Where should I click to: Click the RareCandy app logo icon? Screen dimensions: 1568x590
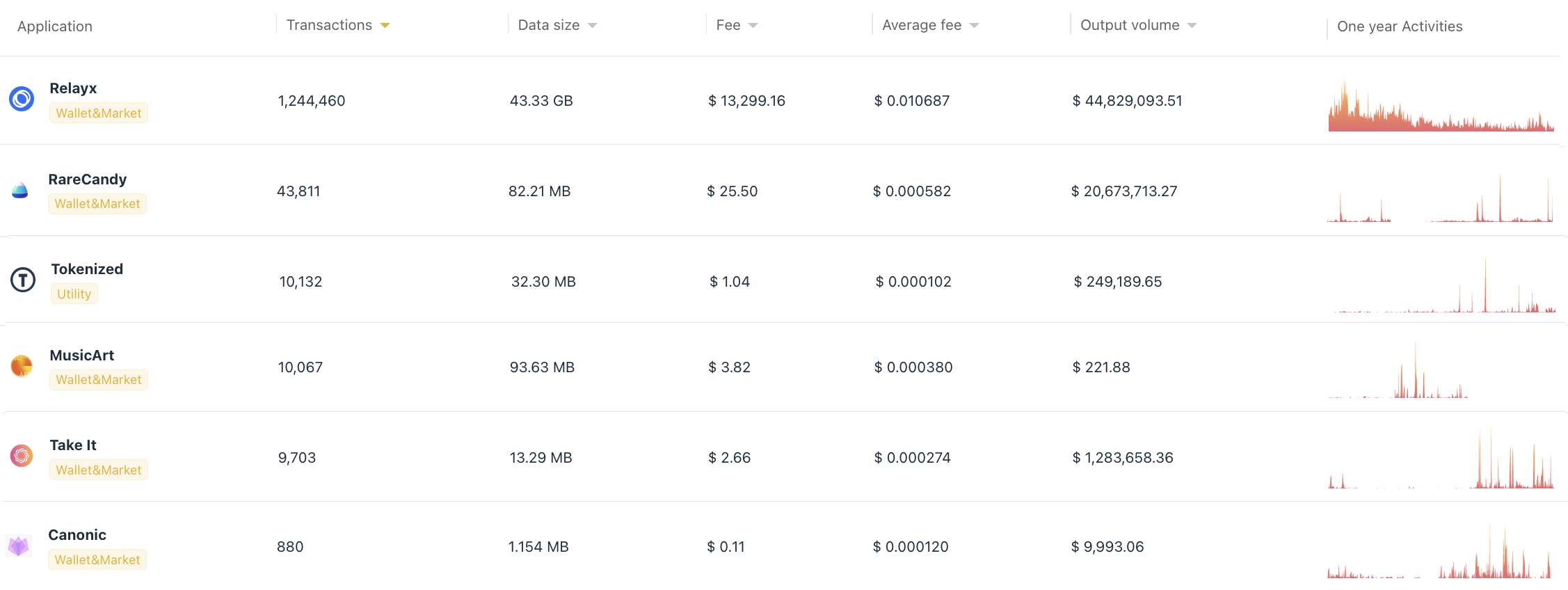tap(20, 190)
